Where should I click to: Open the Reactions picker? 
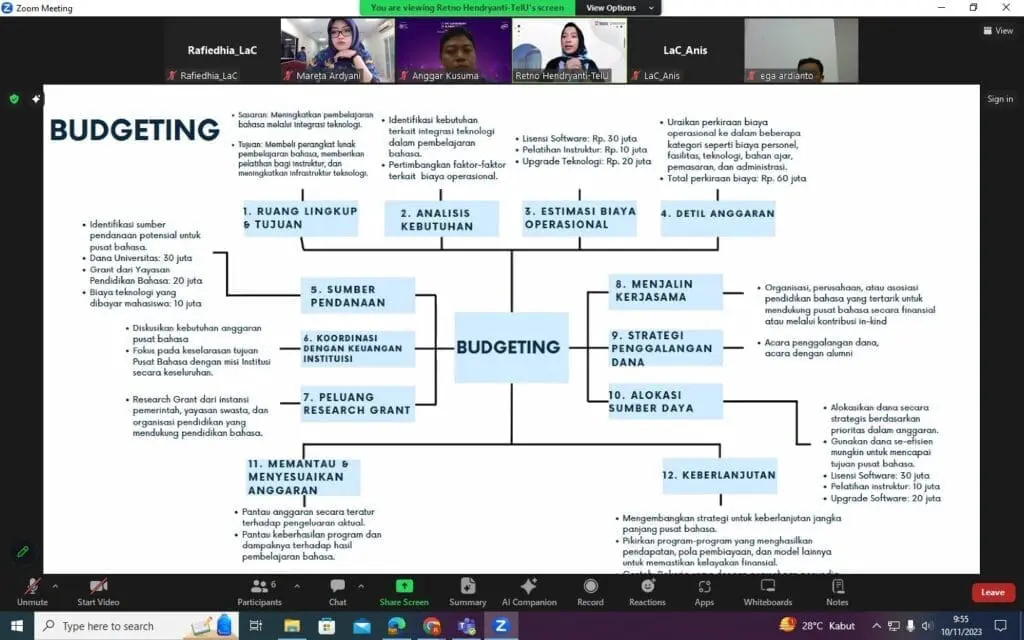click(647, 590)
